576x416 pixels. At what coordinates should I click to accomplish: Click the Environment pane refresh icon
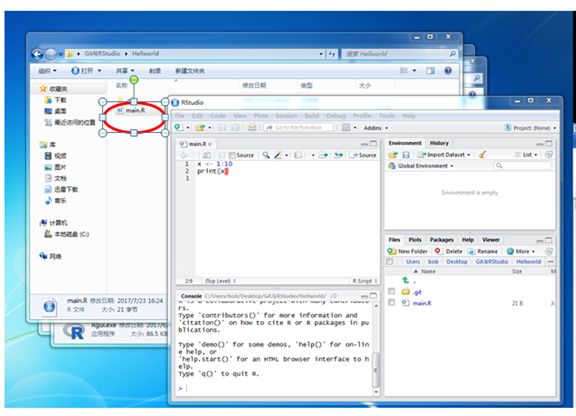(549, 155)
